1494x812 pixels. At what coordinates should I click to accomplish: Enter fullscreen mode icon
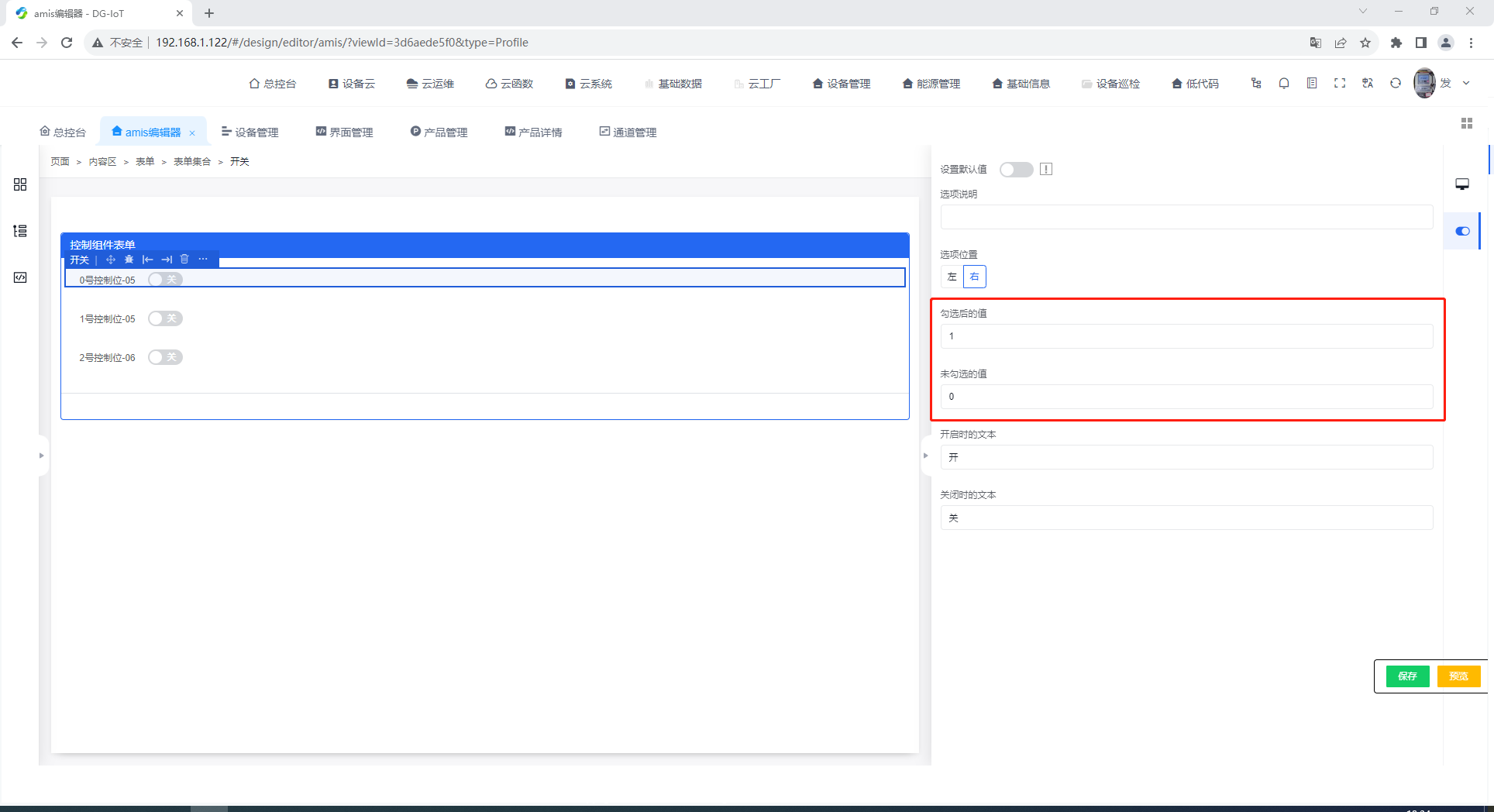coord(1340,83)
